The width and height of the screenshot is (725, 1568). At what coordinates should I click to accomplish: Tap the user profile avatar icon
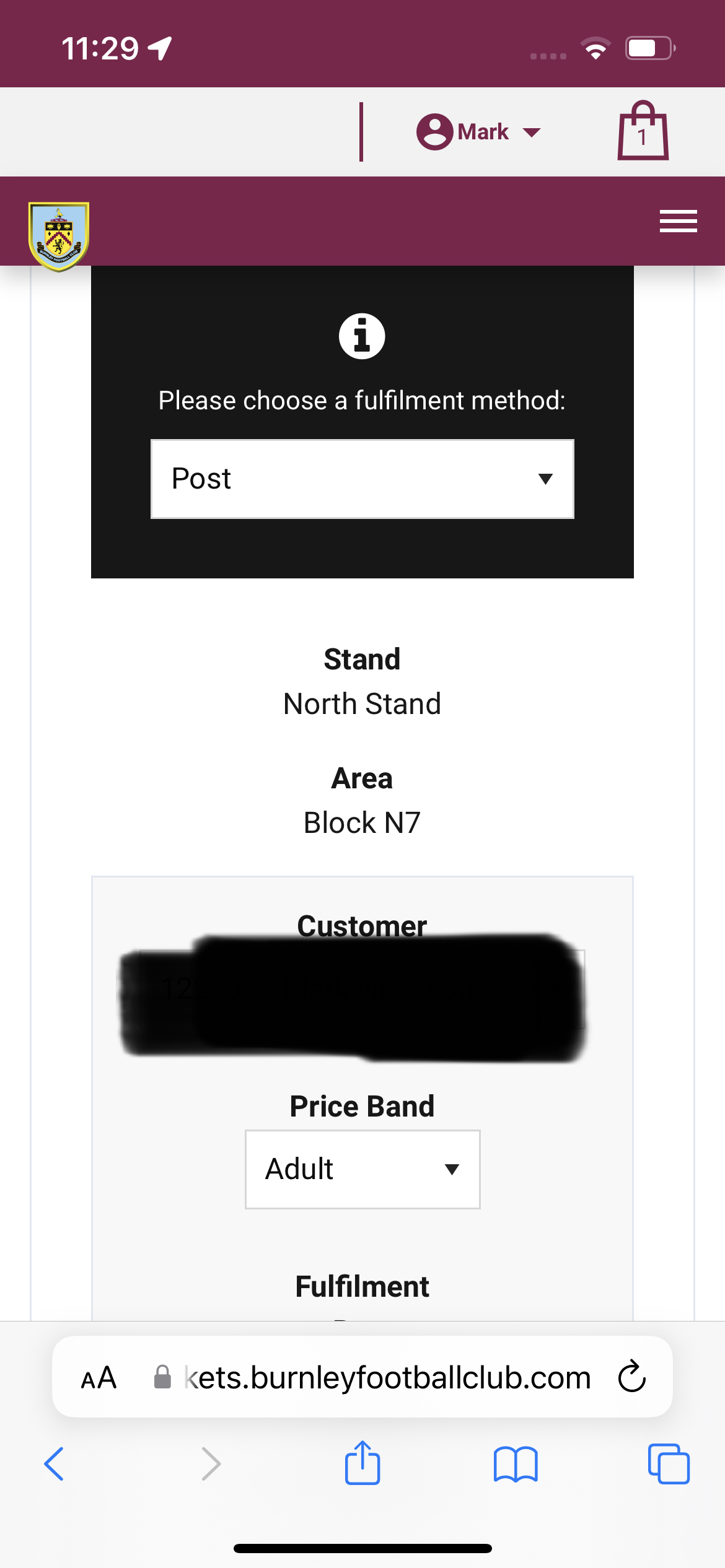tap(434, 132)
